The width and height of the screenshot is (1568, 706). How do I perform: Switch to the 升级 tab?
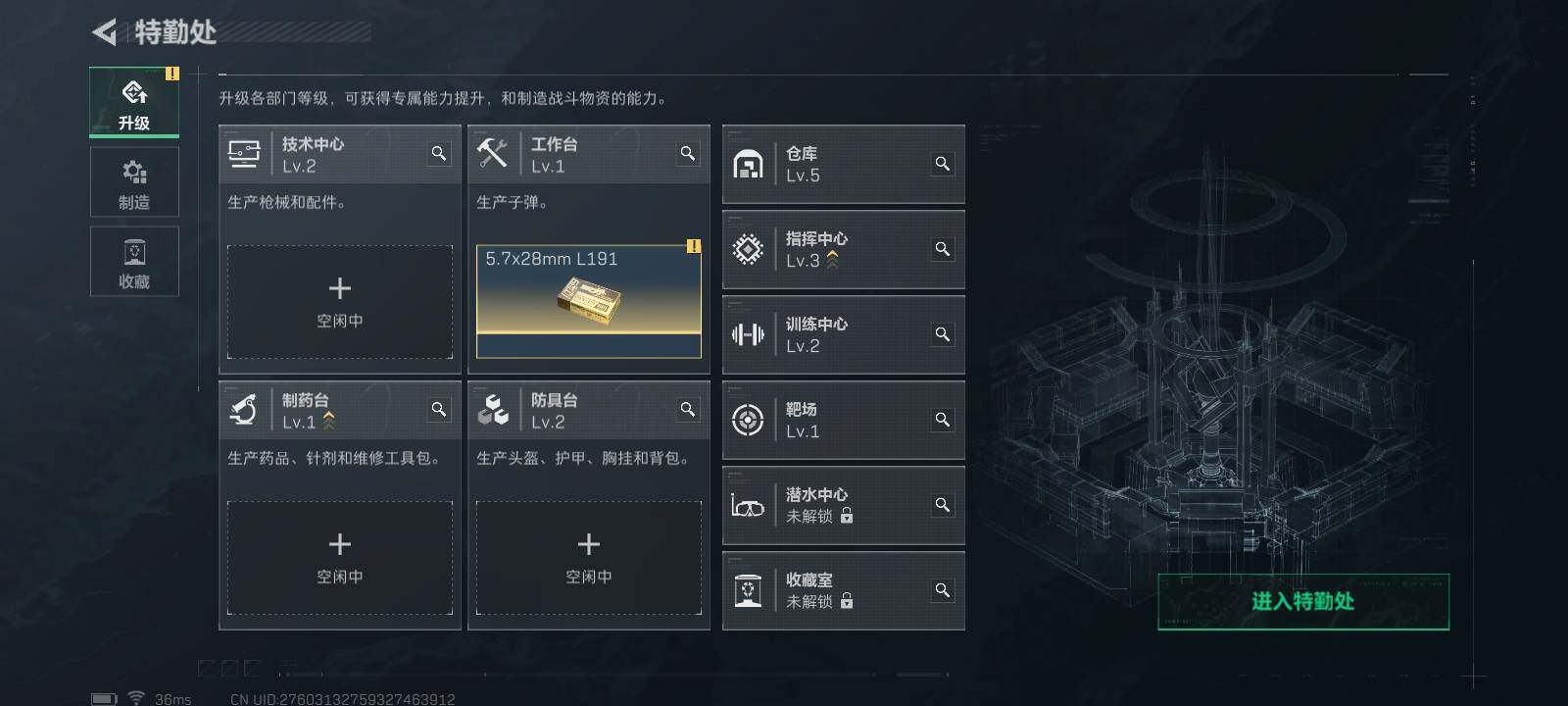134,102
